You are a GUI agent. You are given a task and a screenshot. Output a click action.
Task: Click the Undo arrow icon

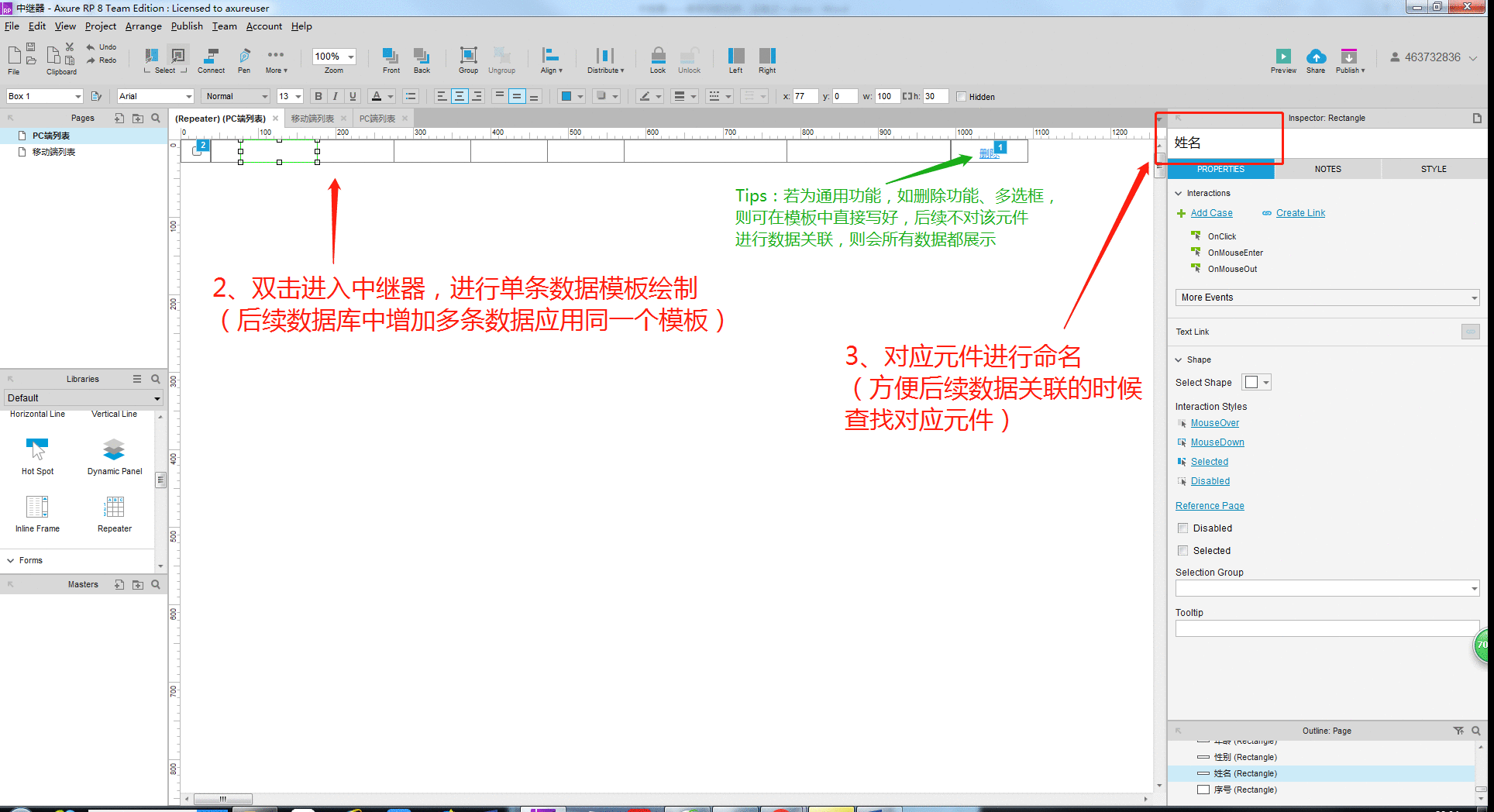[x=91, y=47]
